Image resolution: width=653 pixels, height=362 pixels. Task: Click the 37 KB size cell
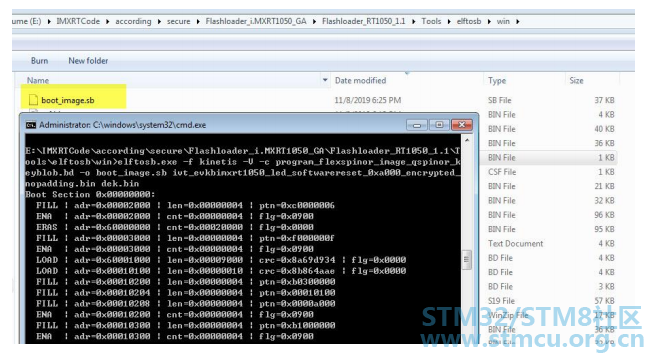click(x=604, y=100)
